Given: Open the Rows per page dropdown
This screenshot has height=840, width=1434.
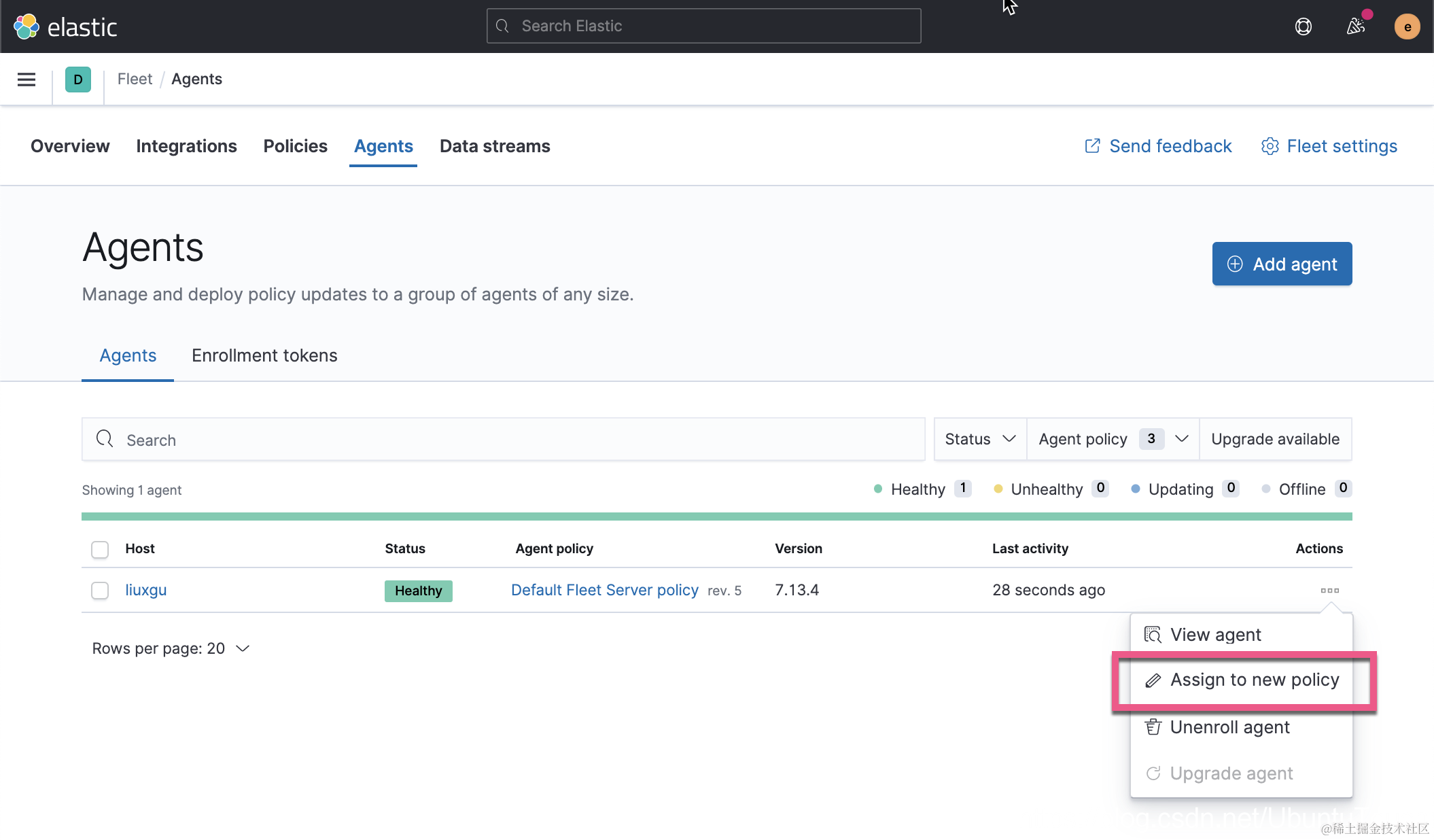Looking at the screenshot, I should tap(171, 648).
